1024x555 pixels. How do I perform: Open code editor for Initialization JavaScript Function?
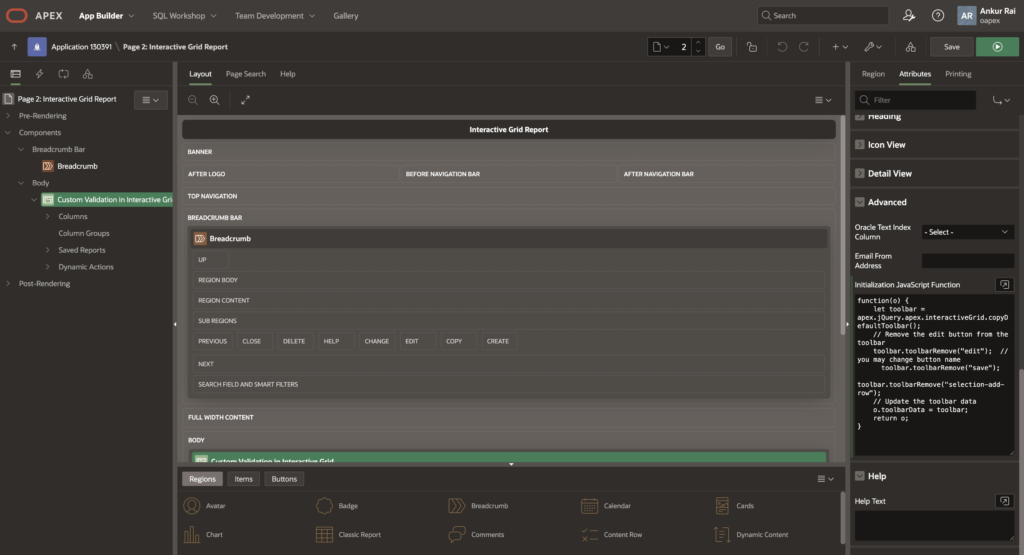click(1004, 285)
